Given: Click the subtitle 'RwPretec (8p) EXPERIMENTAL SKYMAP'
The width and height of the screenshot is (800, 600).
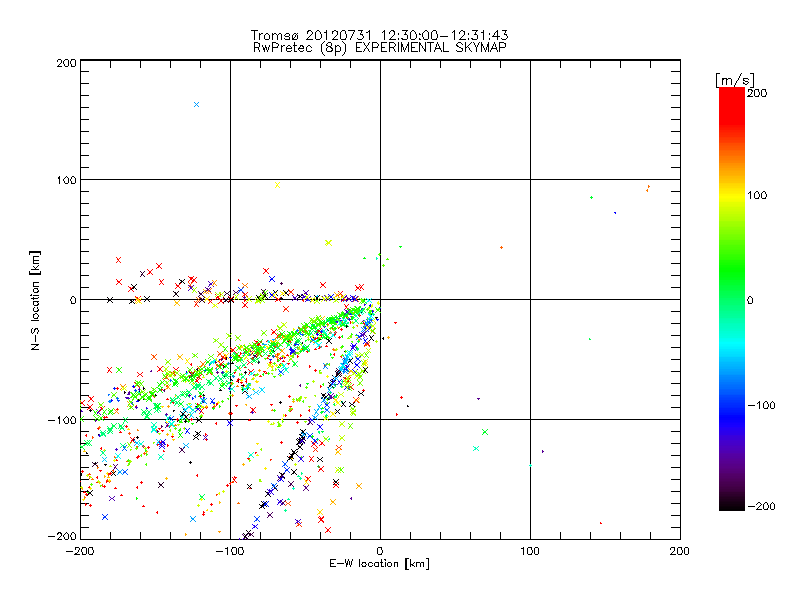Looking at the screenshot, I should point(379,48).
